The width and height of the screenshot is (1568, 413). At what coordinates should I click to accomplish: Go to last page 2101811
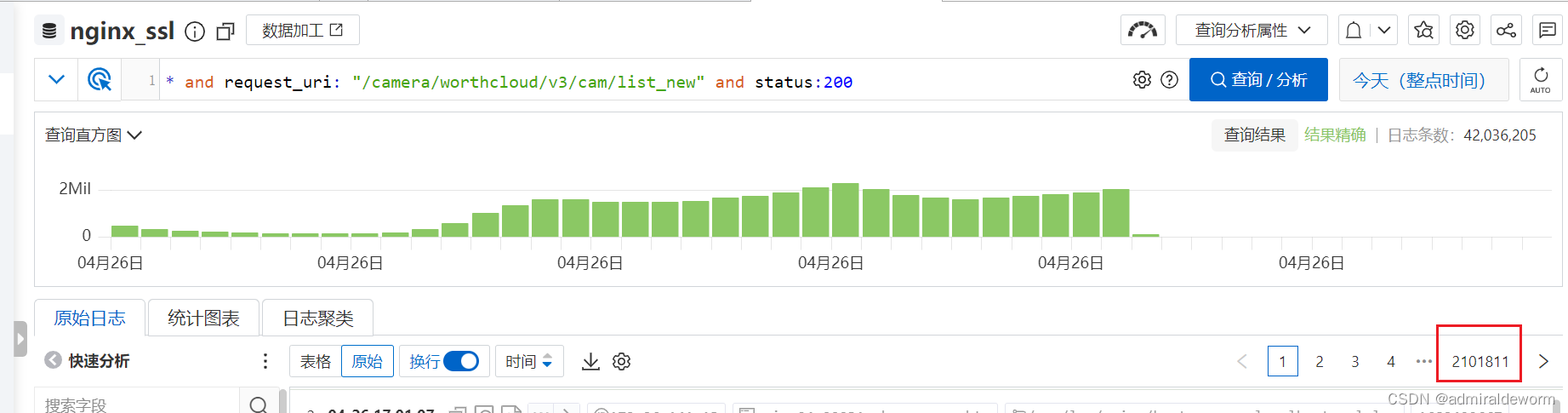[x=1480, y=362]
